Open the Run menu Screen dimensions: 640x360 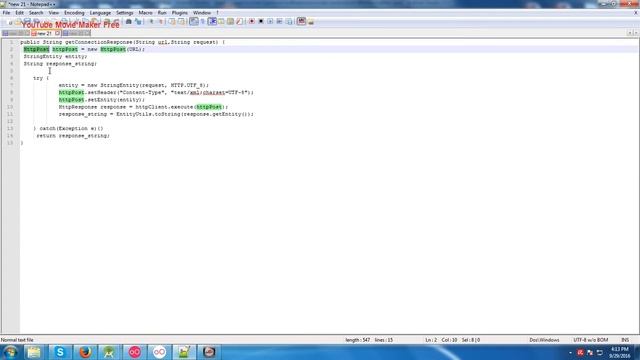162,13
